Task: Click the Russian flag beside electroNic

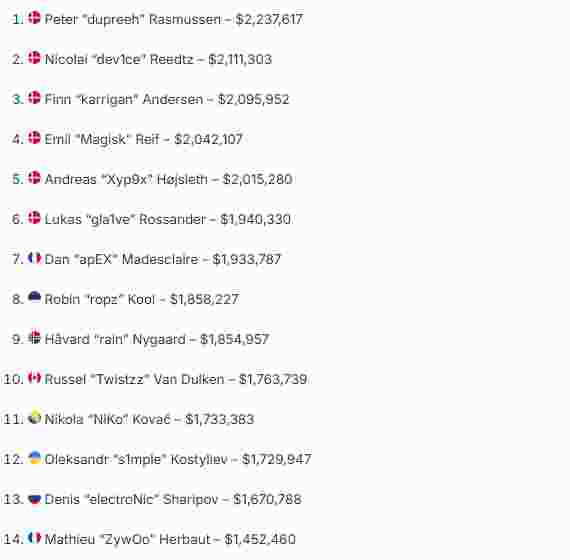Action: pos(35,498)
